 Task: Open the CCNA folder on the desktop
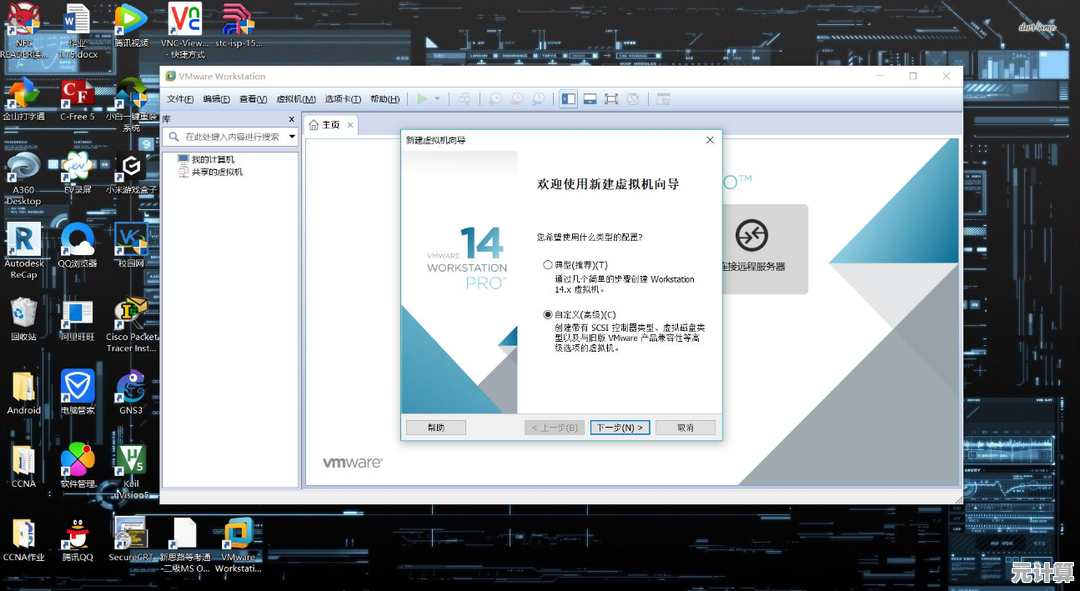click(x=23, y=466)
